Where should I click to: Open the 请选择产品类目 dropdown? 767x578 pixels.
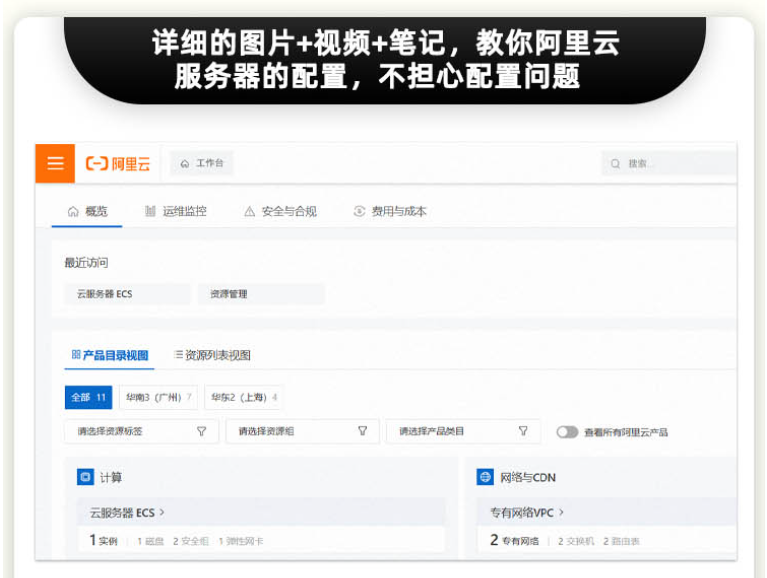coord(463,431)
